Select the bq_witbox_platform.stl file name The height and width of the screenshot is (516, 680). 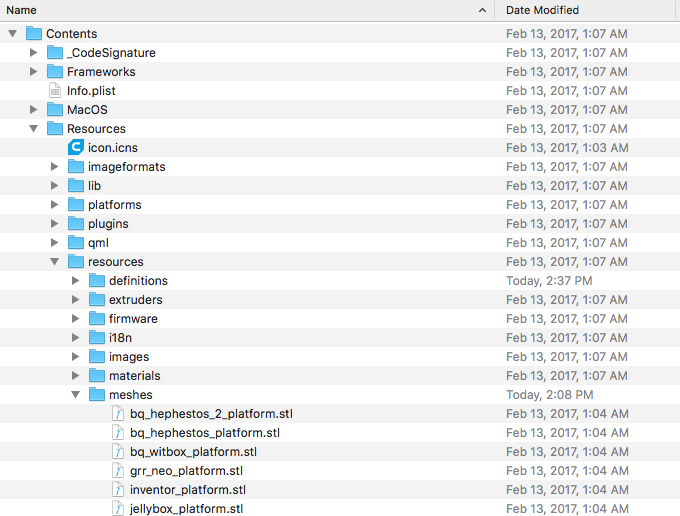193,452
